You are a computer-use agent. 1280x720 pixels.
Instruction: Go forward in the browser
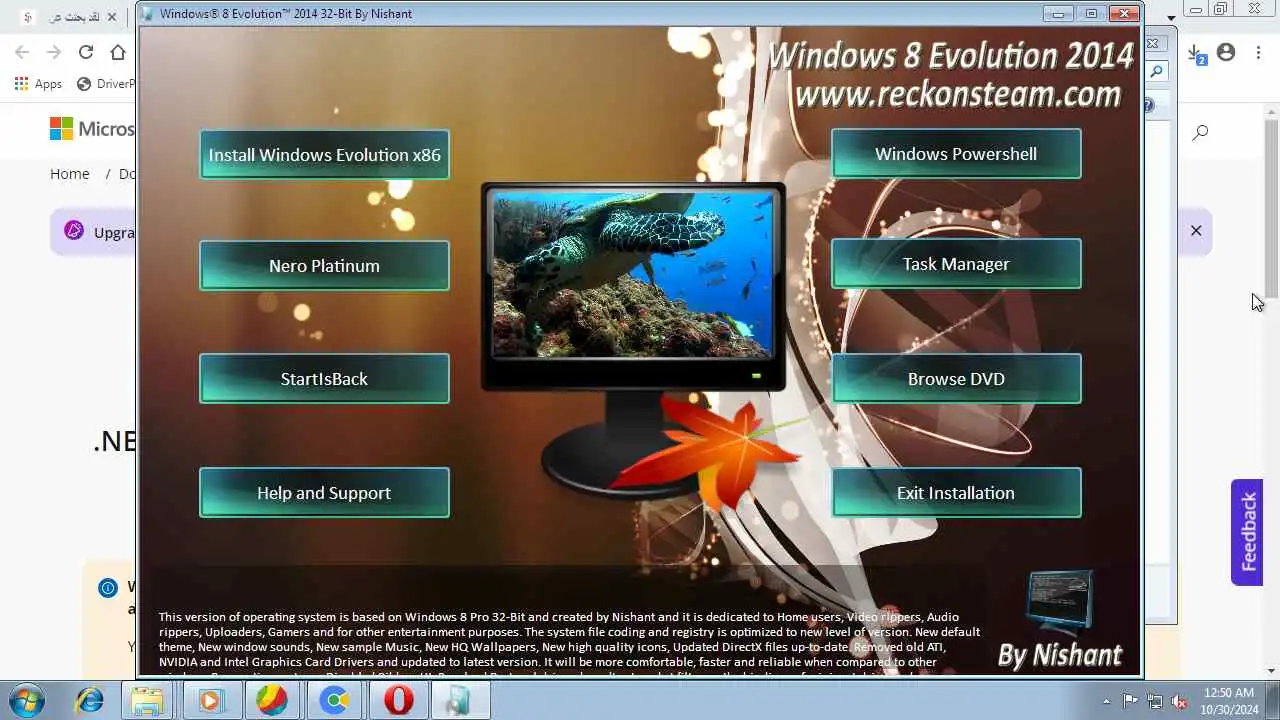(54, 52)
